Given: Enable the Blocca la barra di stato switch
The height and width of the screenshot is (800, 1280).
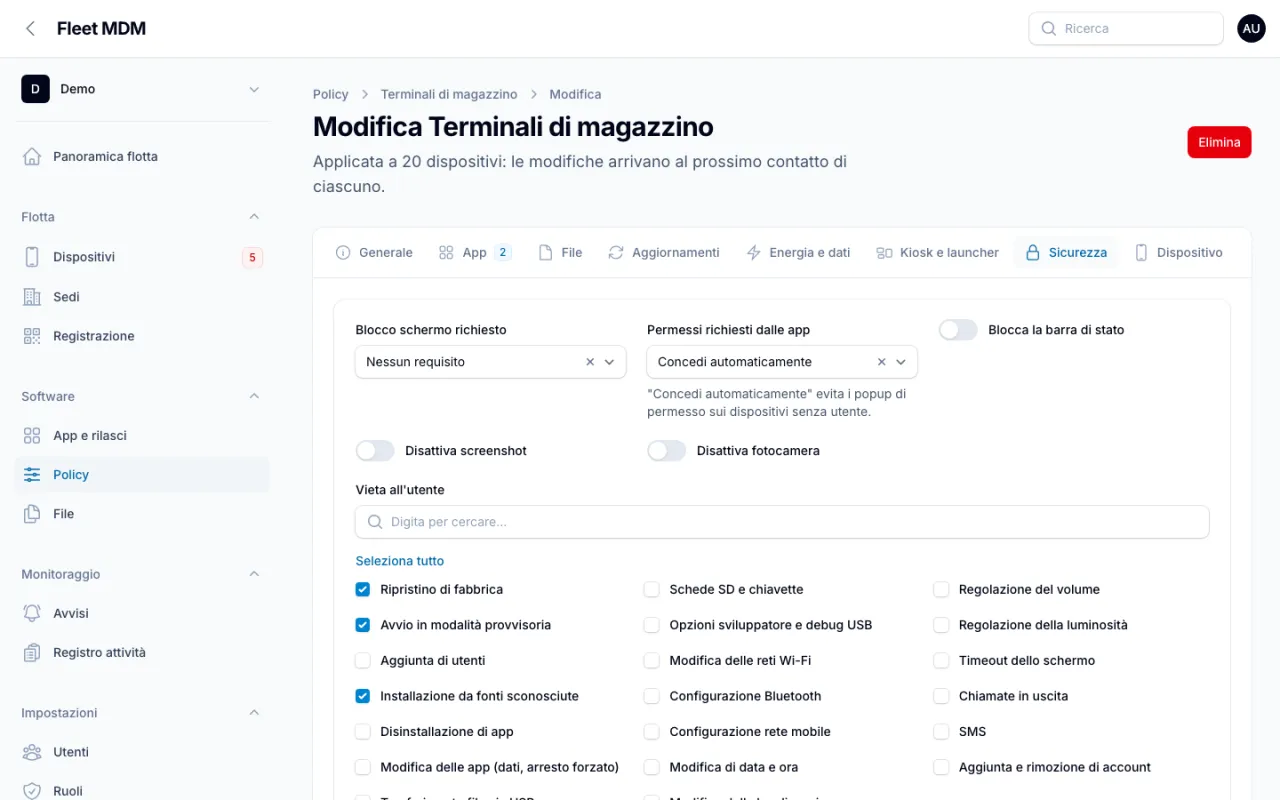Looking at the screenshot, I should coord(958,330).
